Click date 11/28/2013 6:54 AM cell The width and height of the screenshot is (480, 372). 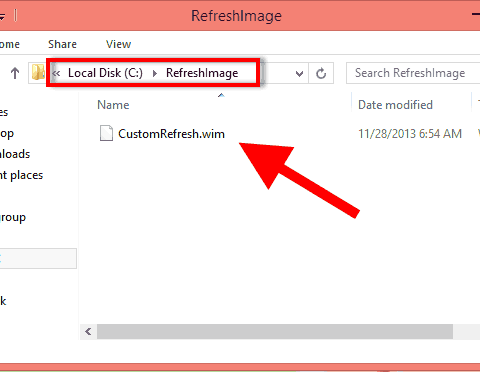410,134
